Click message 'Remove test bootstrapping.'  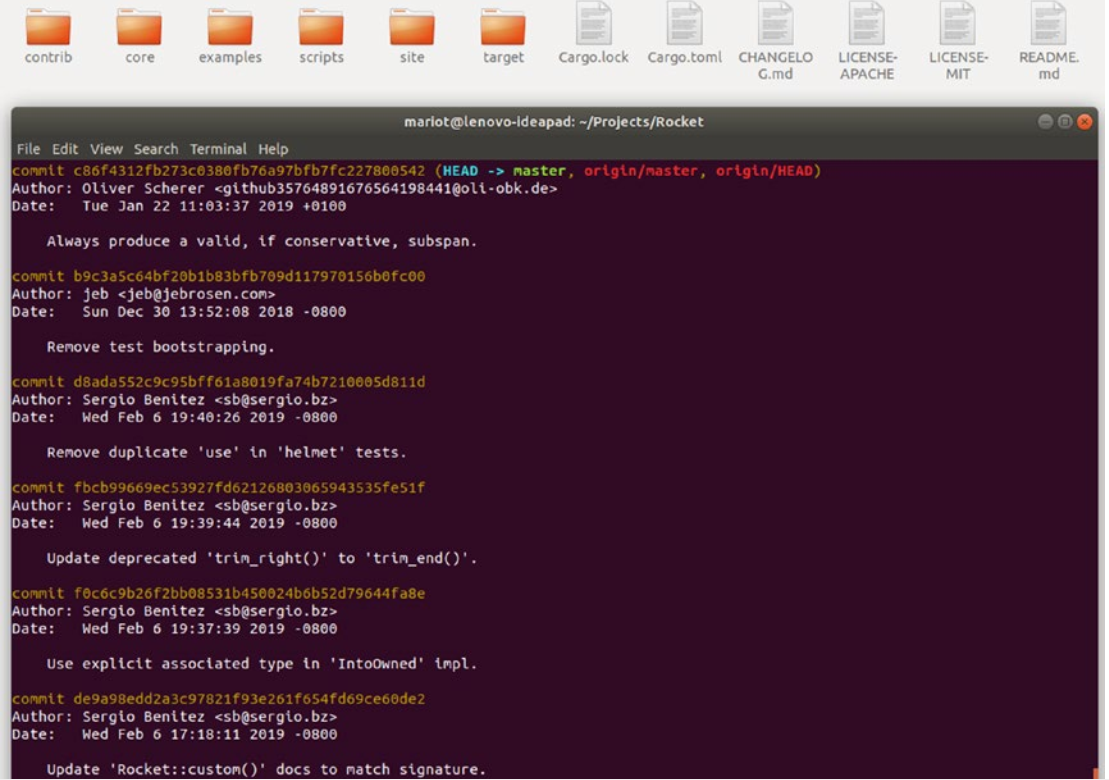coord(161,347)
